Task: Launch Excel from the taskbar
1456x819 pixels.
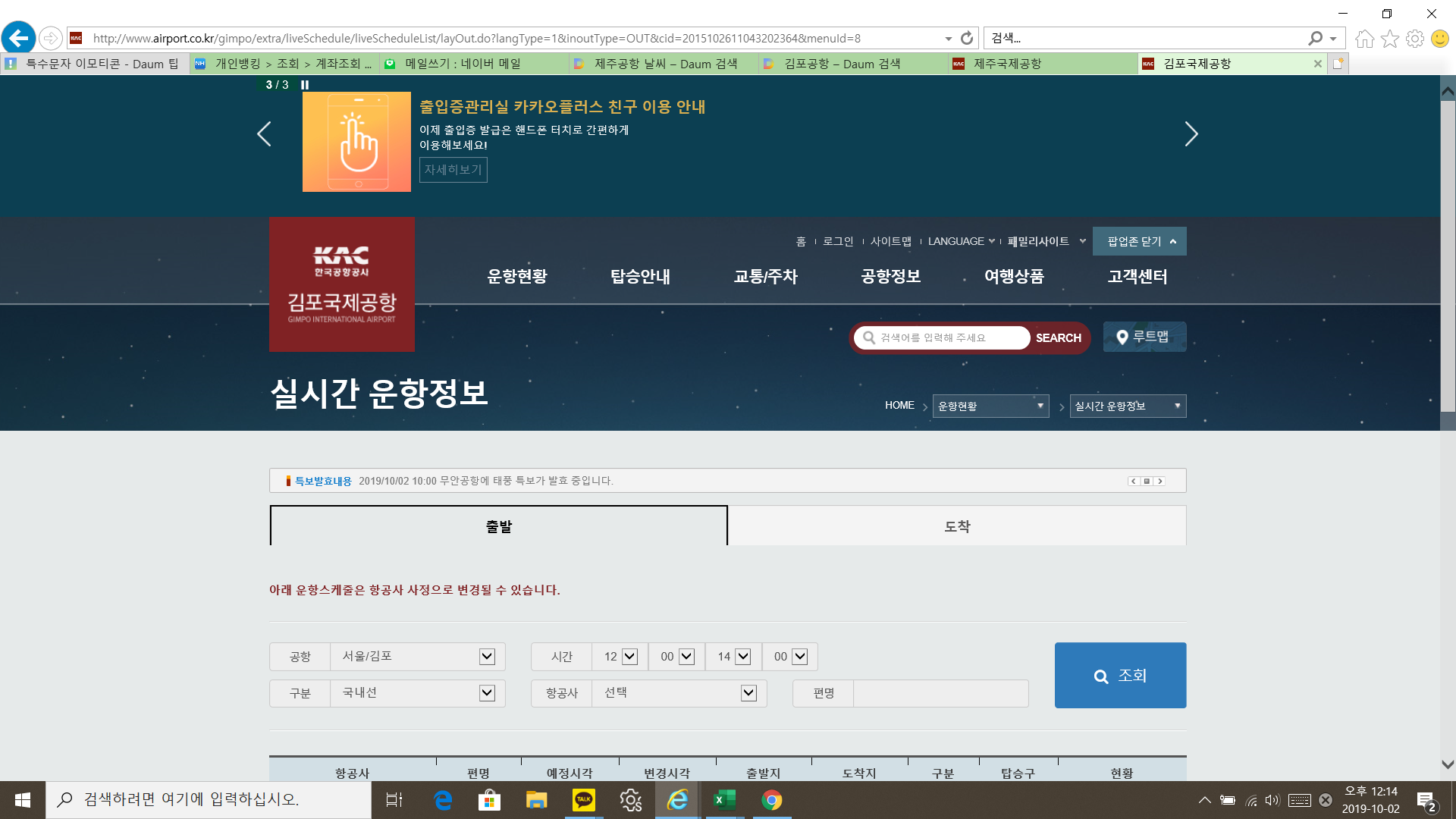Action: pyautogui.click(x=724, y=800)
